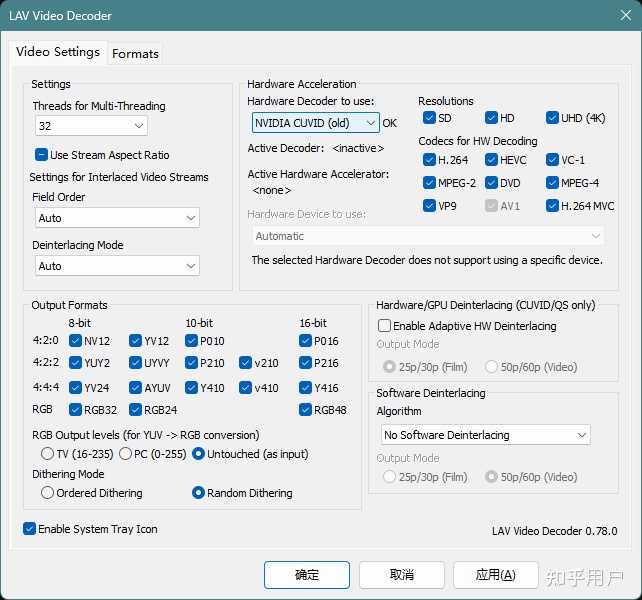
Task: Disable the Enable System Tray Icon checkbox
Action: click(x=30, y=529)
